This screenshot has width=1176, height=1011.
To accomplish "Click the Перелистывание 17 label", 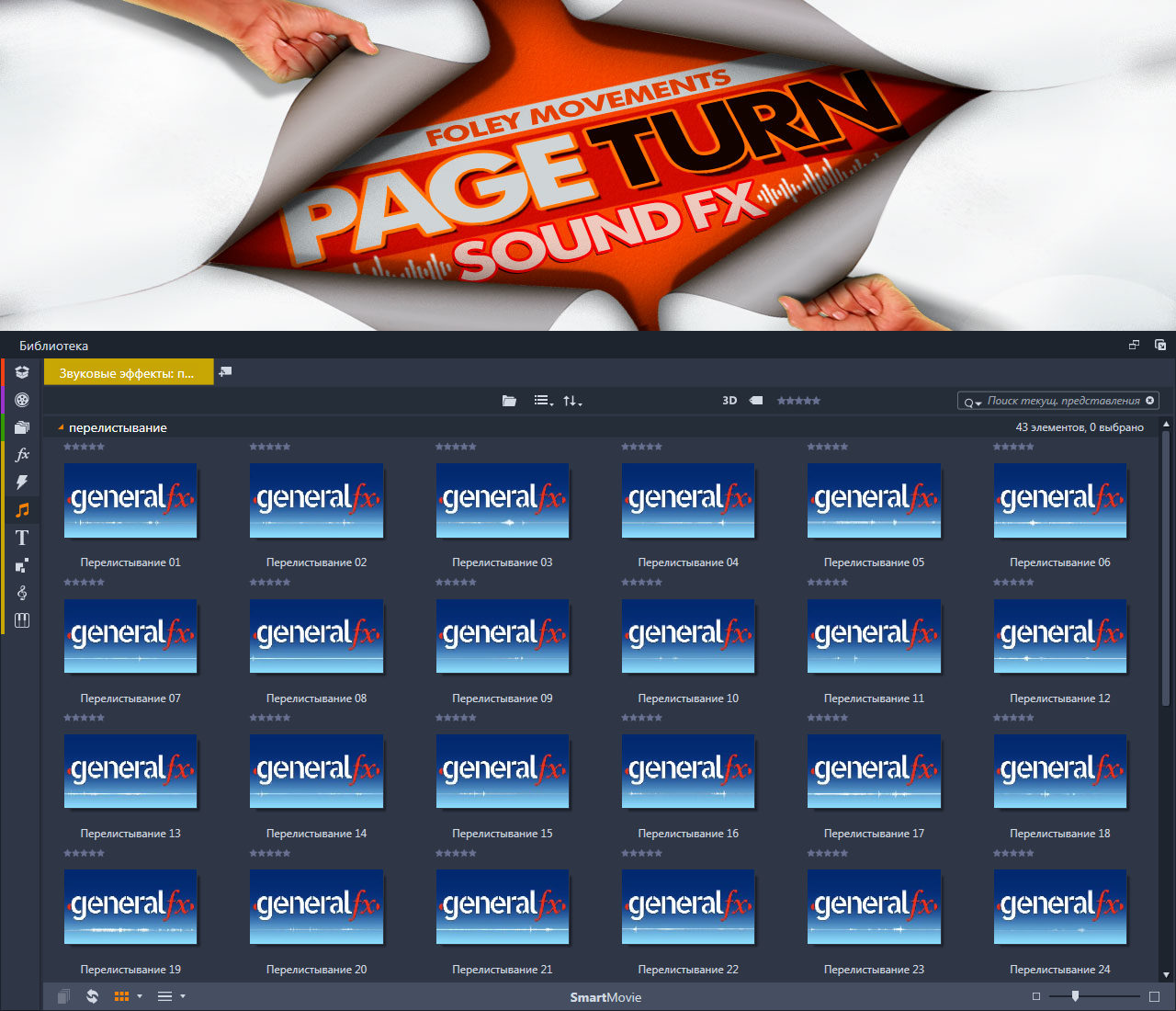I will tap(874, 834).
